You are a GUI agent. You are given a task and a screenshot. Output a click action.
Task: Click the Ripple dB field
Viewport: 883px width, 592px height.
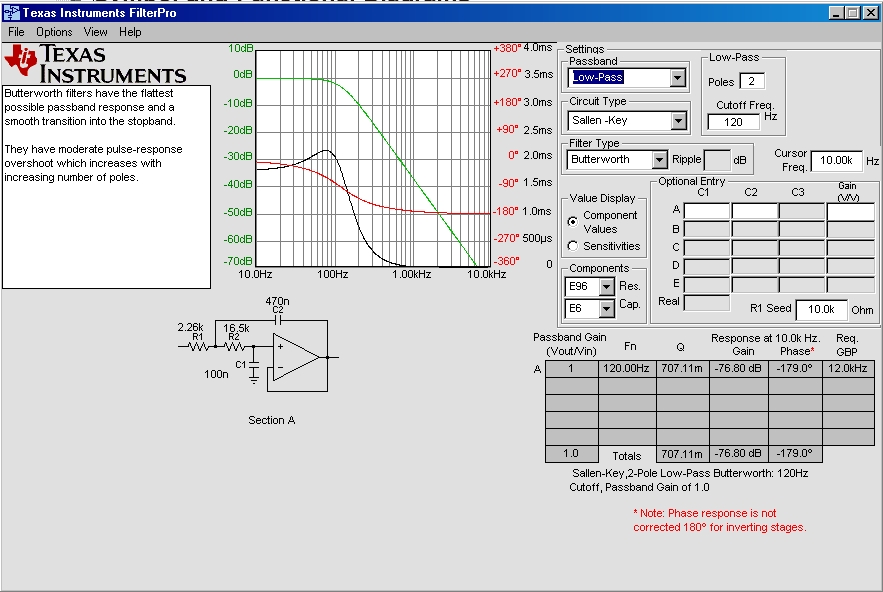point(717,160)
